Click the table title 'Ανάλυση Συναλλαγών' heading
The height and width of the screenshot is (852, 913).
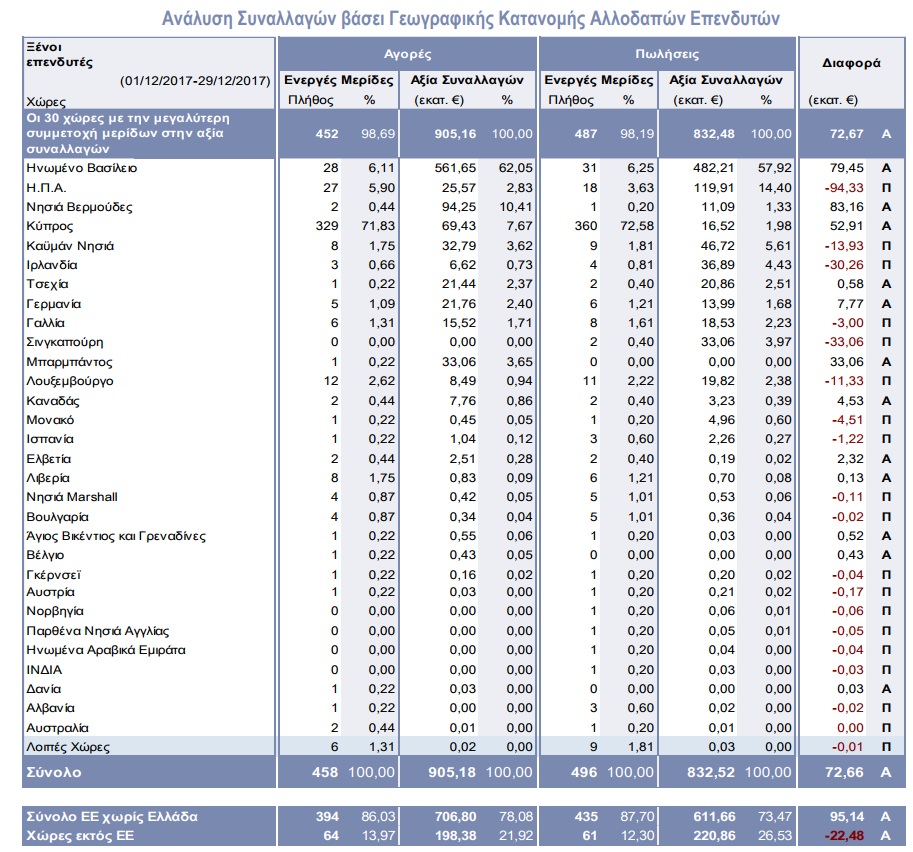(x=470, y=18)
